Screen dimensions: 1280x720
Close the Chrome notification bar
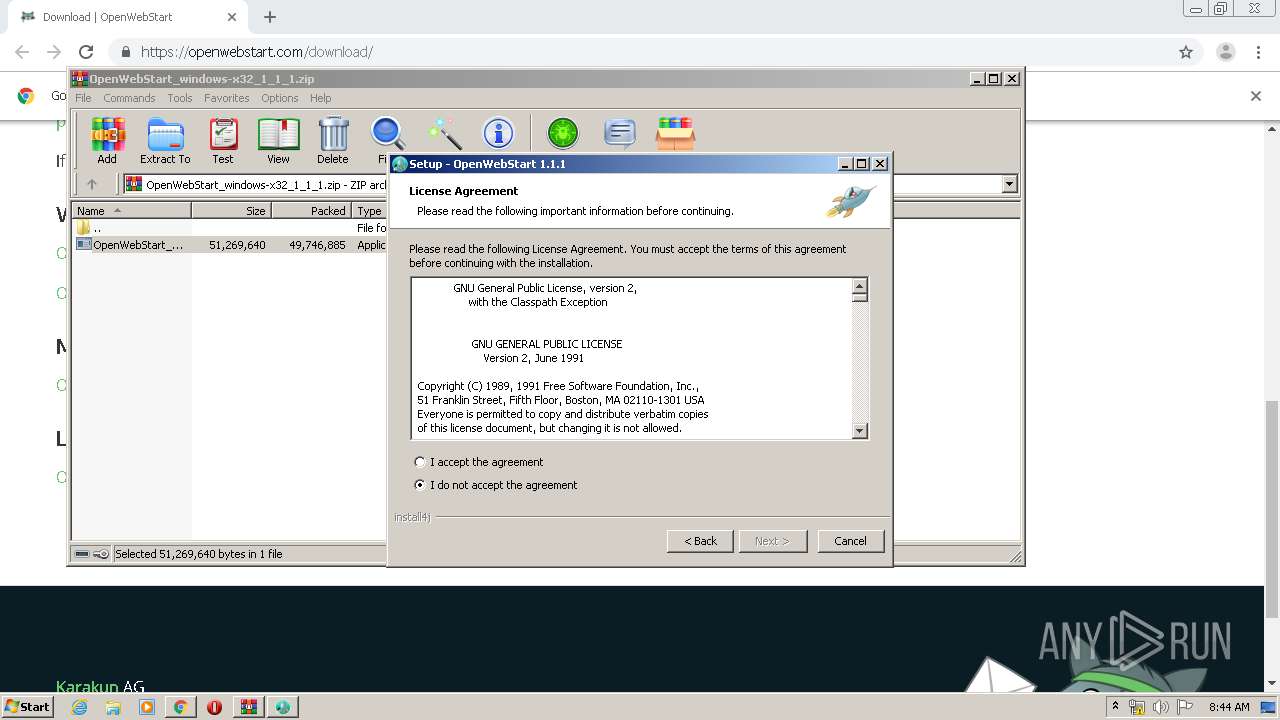pyautogui.click(x=1256, y=96)
